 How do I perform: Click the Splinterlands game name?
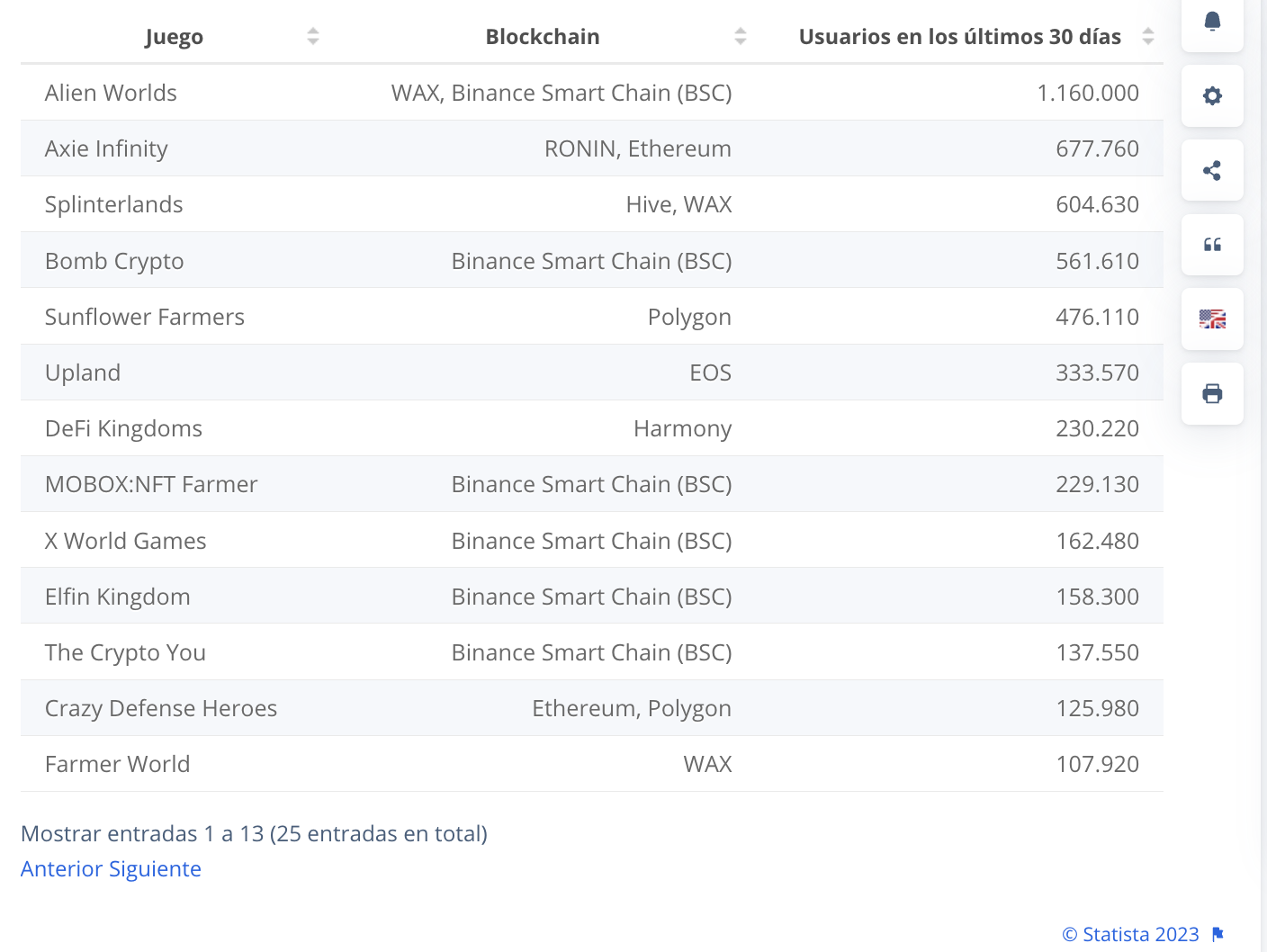coord(114,205)
